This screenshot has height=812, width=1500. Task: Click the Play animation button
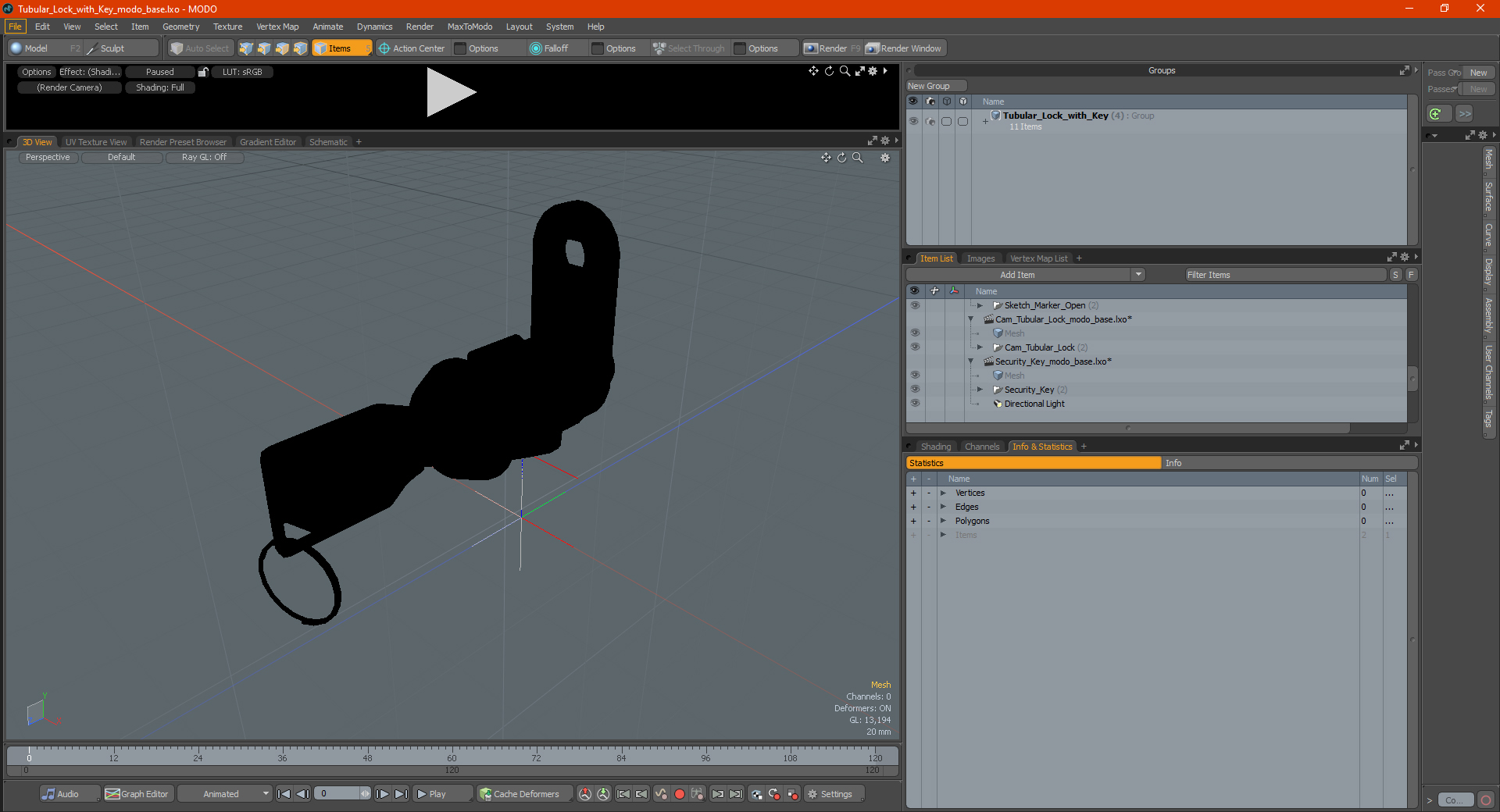tap(441, 794)
